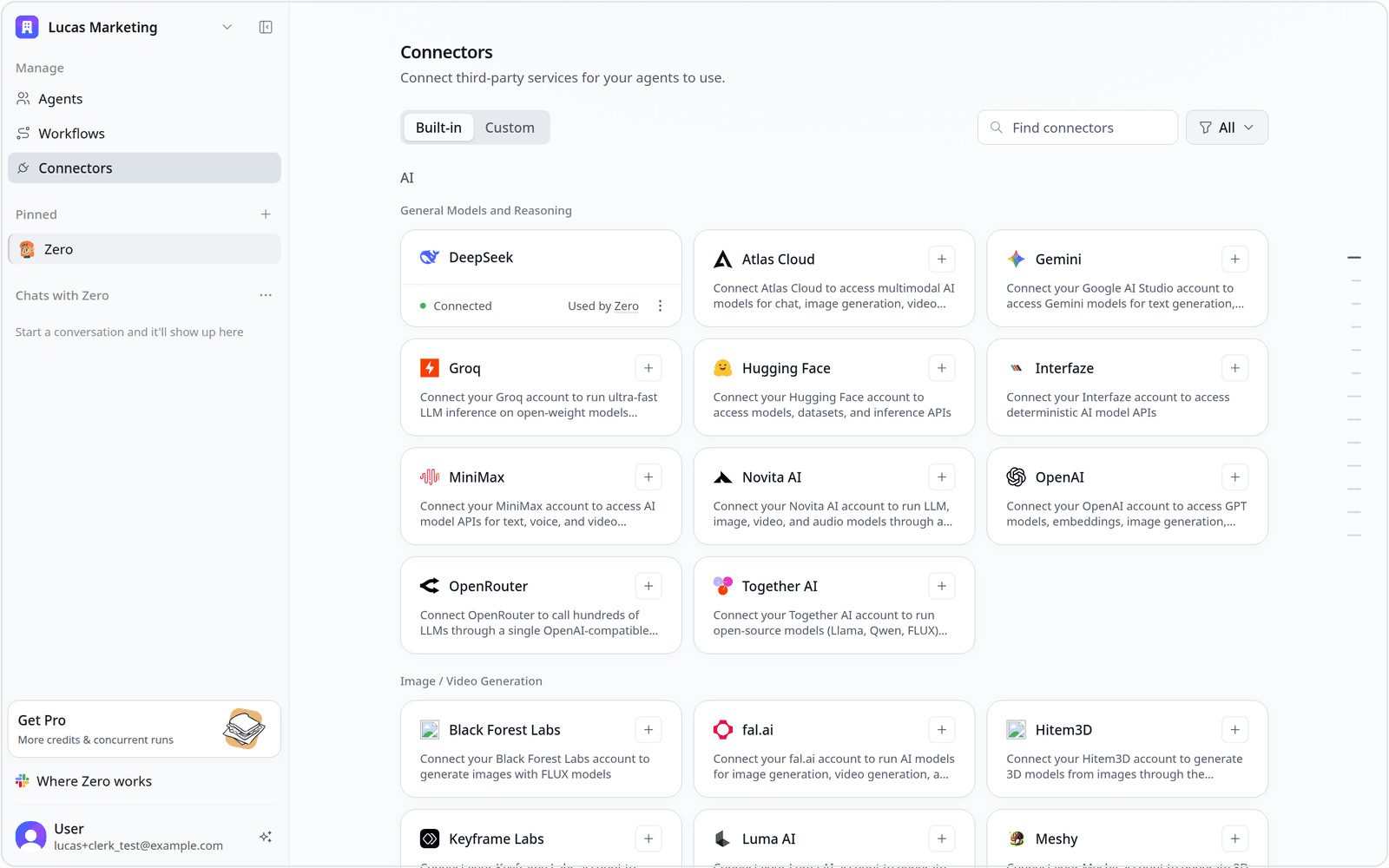Collapse the sidebar panel icon
Screen dimensions: 1389x868
click(266, 27)
